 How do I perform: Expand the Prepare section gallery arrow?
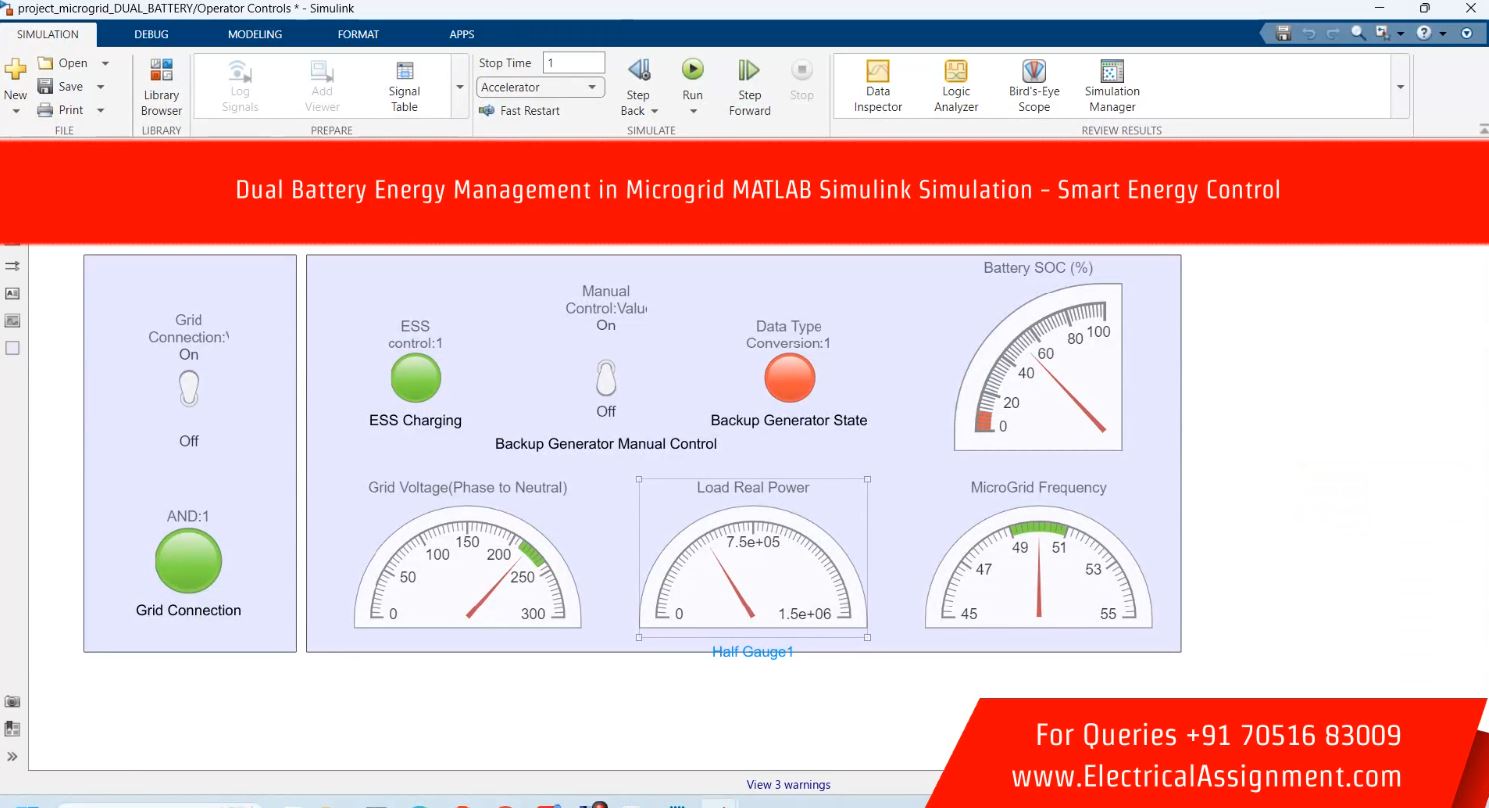[460, 87]
